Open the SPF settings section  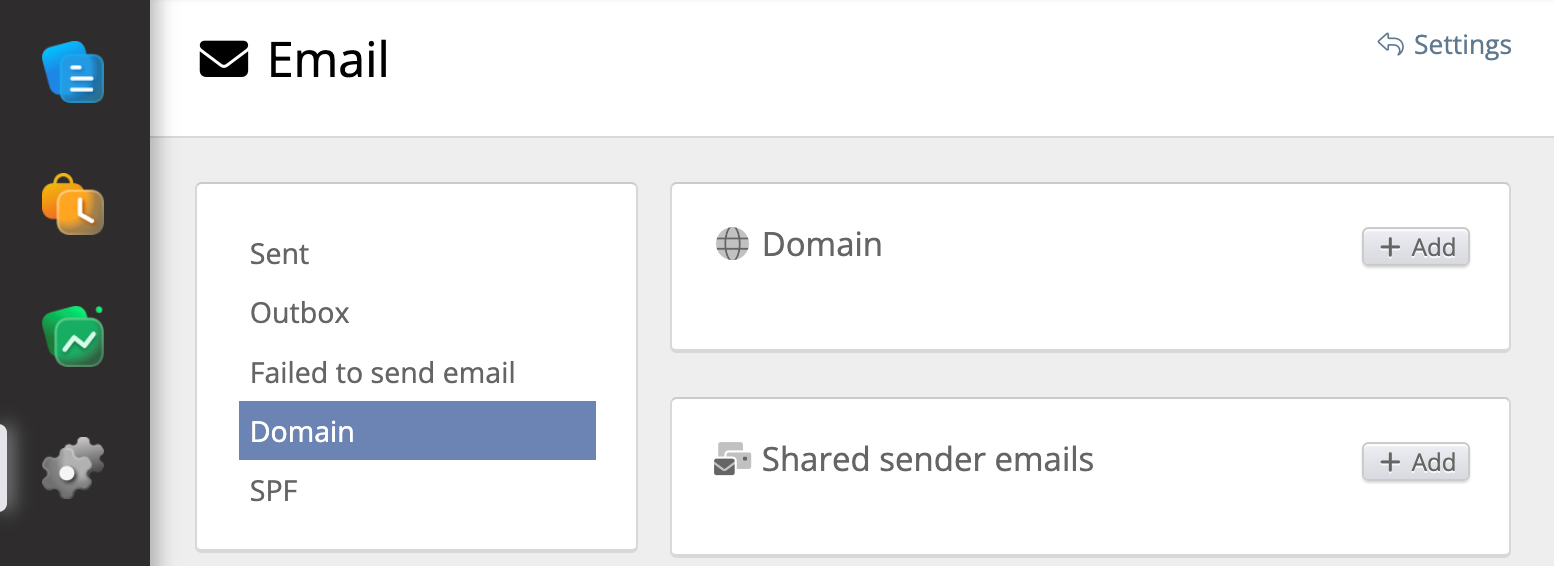click(x=274, y=491)
